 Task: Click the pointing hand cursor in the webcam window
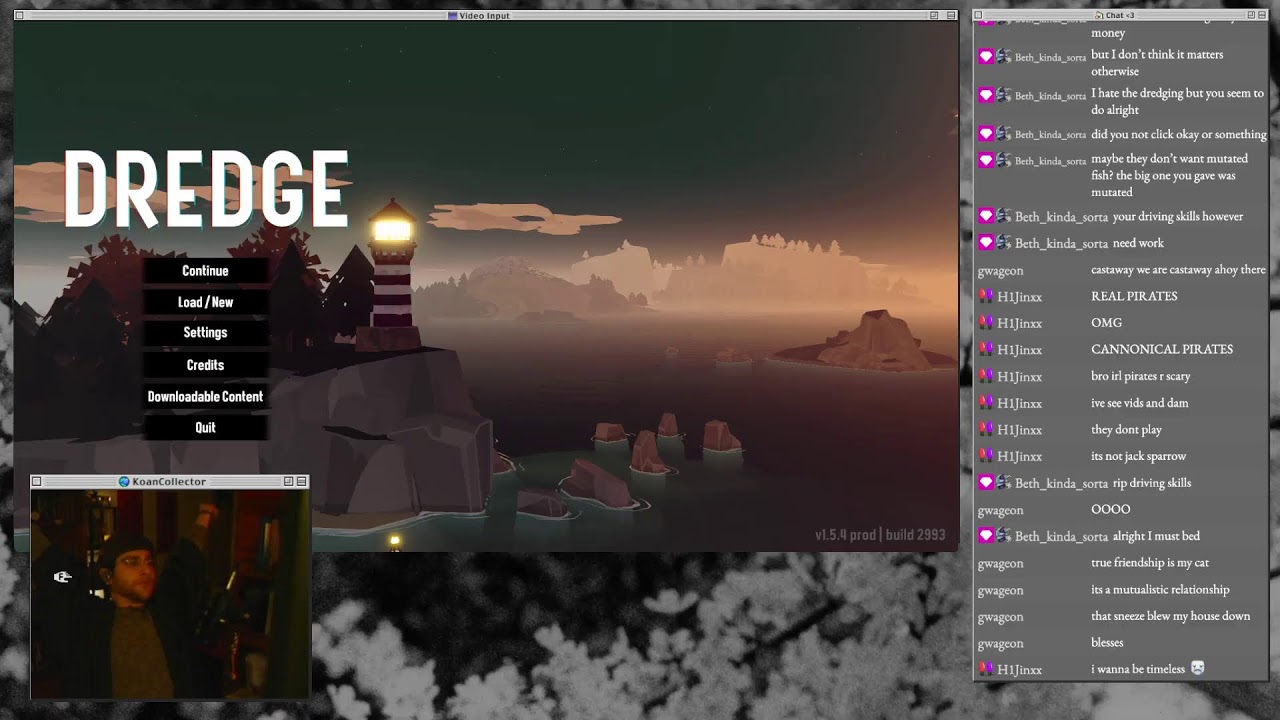(62, 577)
